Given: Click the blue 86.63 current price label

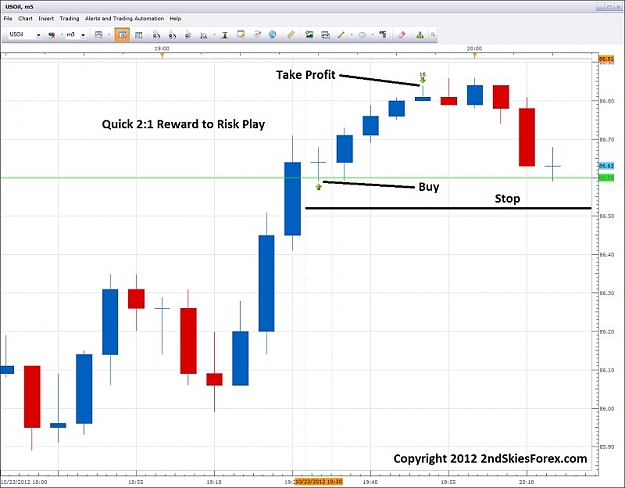Looking at the screenshot, I should point(606,166).
